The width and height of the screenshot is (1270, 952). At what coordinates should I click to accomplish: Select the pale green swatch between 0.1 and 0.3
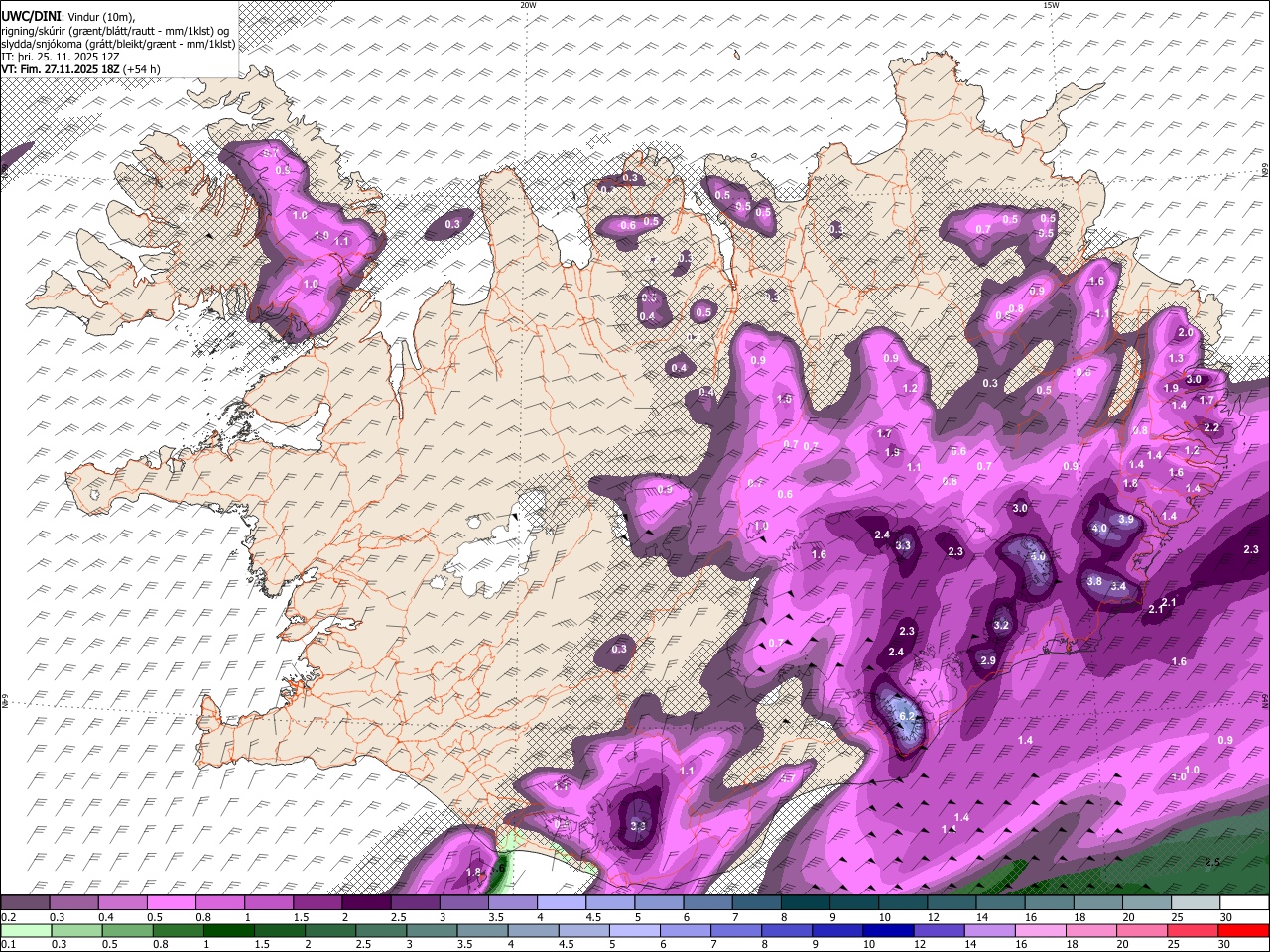point(25,931)
